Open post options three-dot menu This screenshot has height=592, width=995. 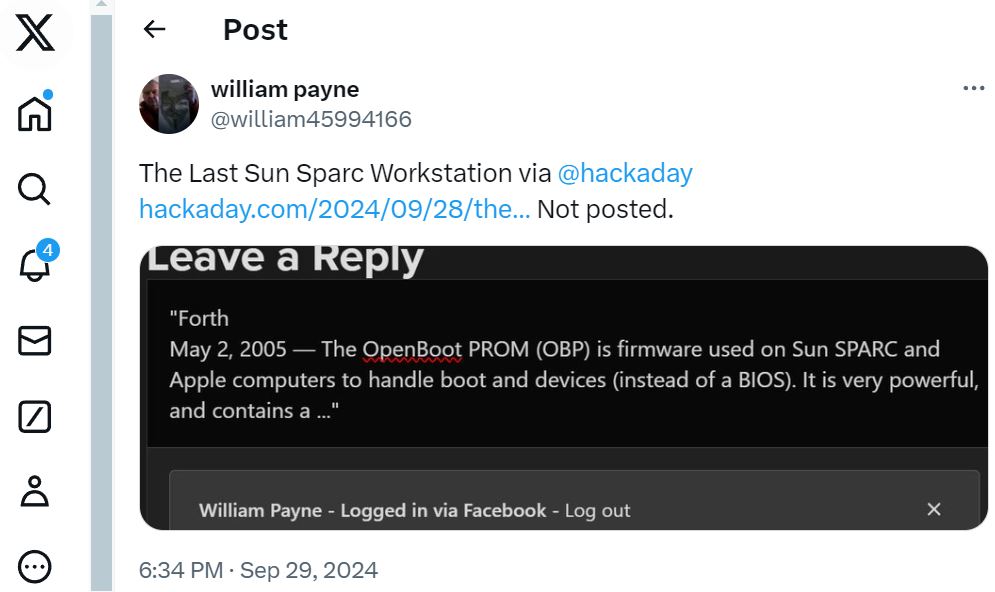(x=973, y=88)
